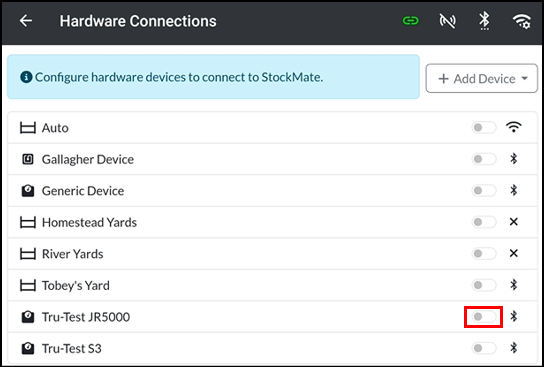
Task: Click the X icon beside River Yards
Action: click(514, 253)
